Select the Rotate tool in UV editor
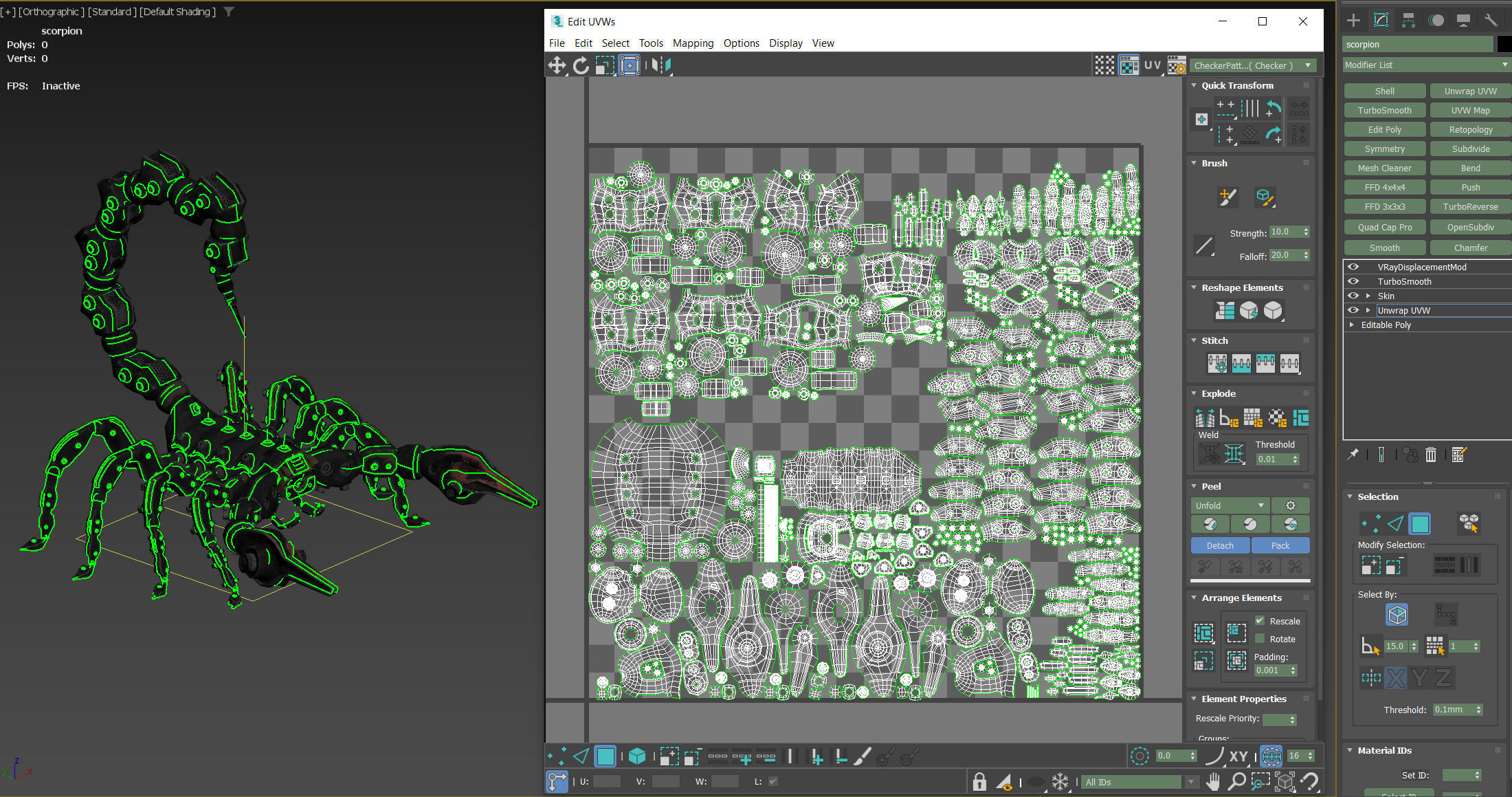The height and width of the screenshot is (797, 1512). 581,65
